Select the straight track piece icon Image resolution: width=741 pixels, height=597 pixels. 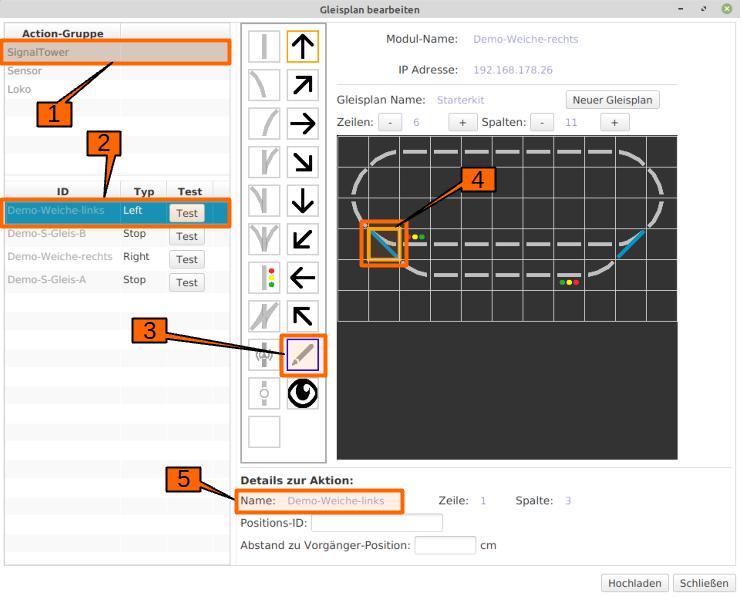click(264, 47)
